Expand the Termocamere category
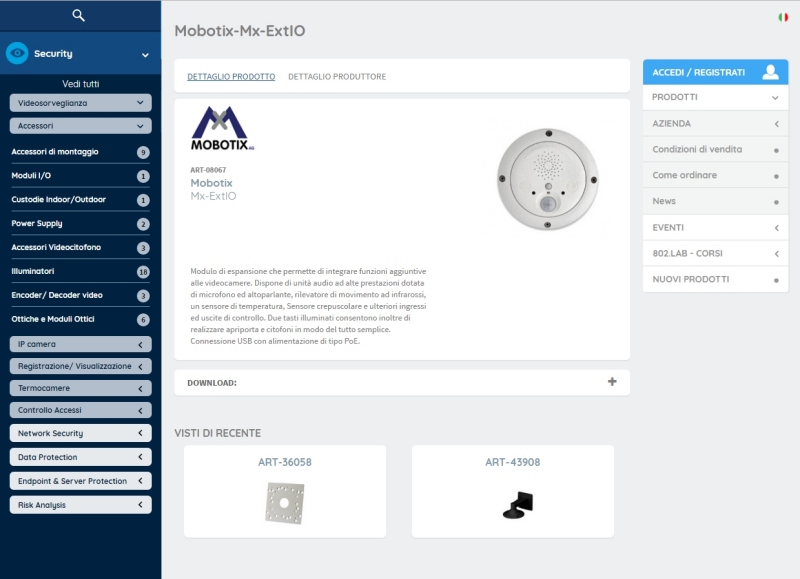The image size is (800, 579). pos(81,388)
